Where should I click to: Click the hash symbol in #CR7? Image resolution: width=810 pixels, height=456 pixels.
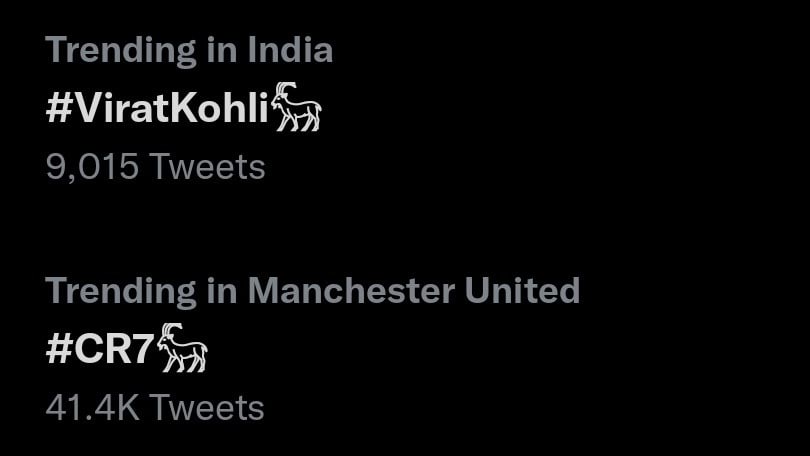pyautogui.click(x=57, y=350)
